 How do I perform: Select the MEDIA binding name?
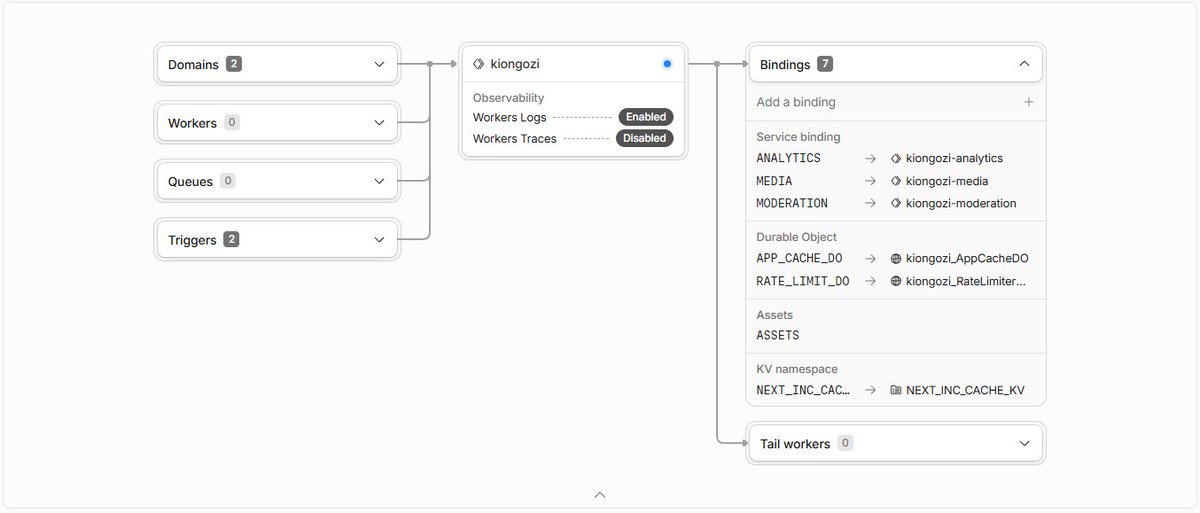coord(774,181)
